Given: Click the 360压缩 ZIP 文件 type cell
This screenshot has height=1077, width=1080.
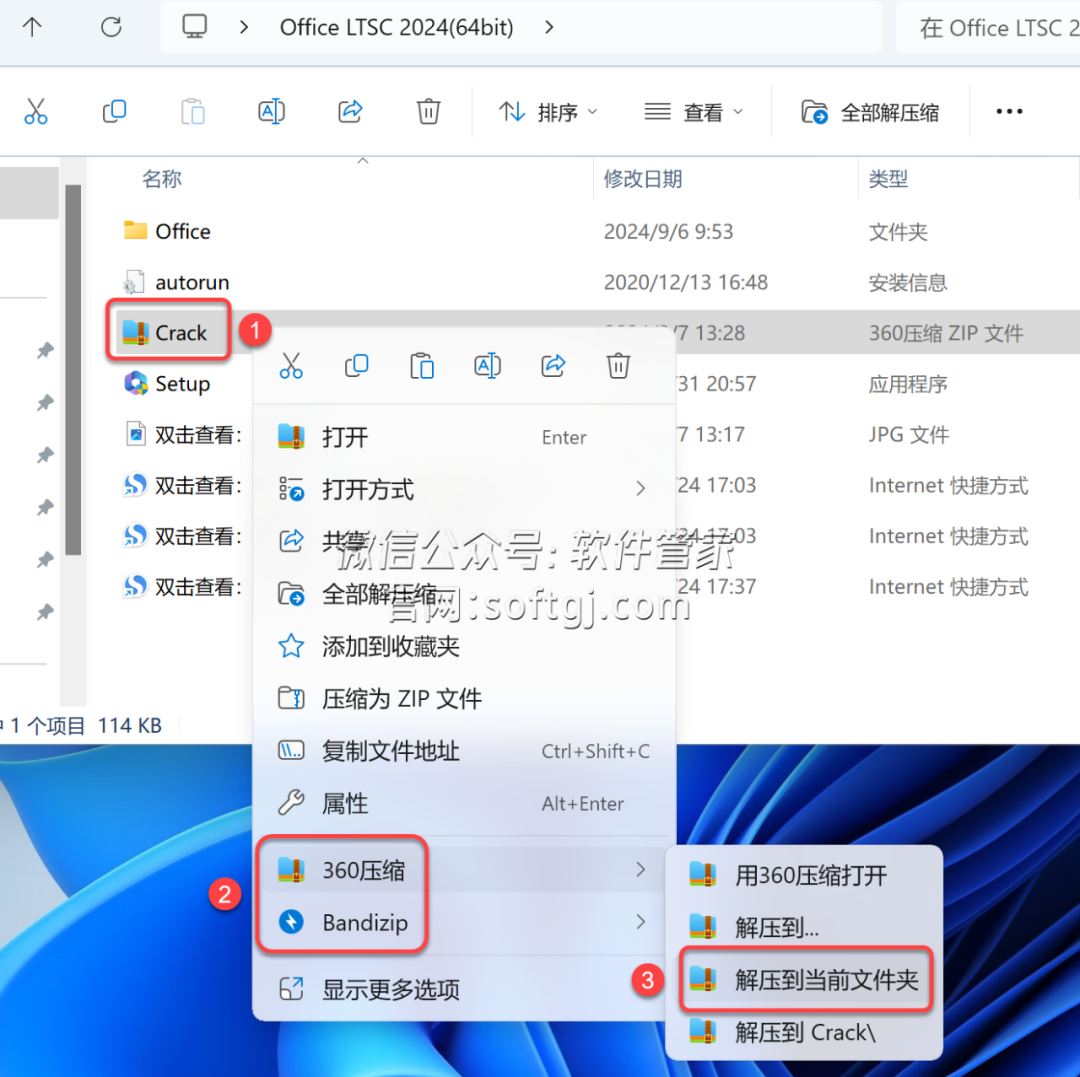Looking at the screenshot, I should pos(946,333).
